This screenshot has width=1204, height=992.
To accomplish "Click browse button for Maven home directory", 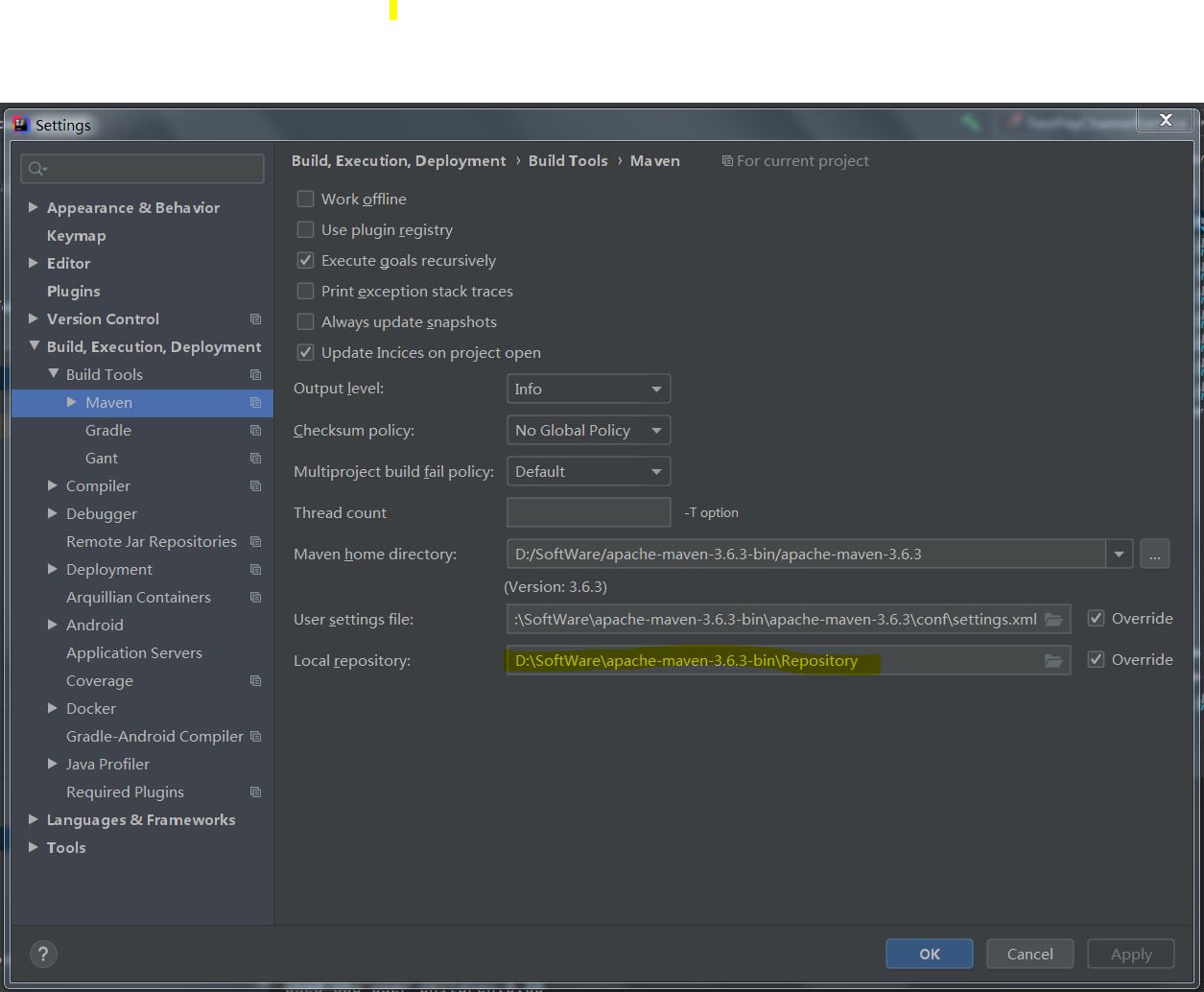I will click(x=1155, y=555).
